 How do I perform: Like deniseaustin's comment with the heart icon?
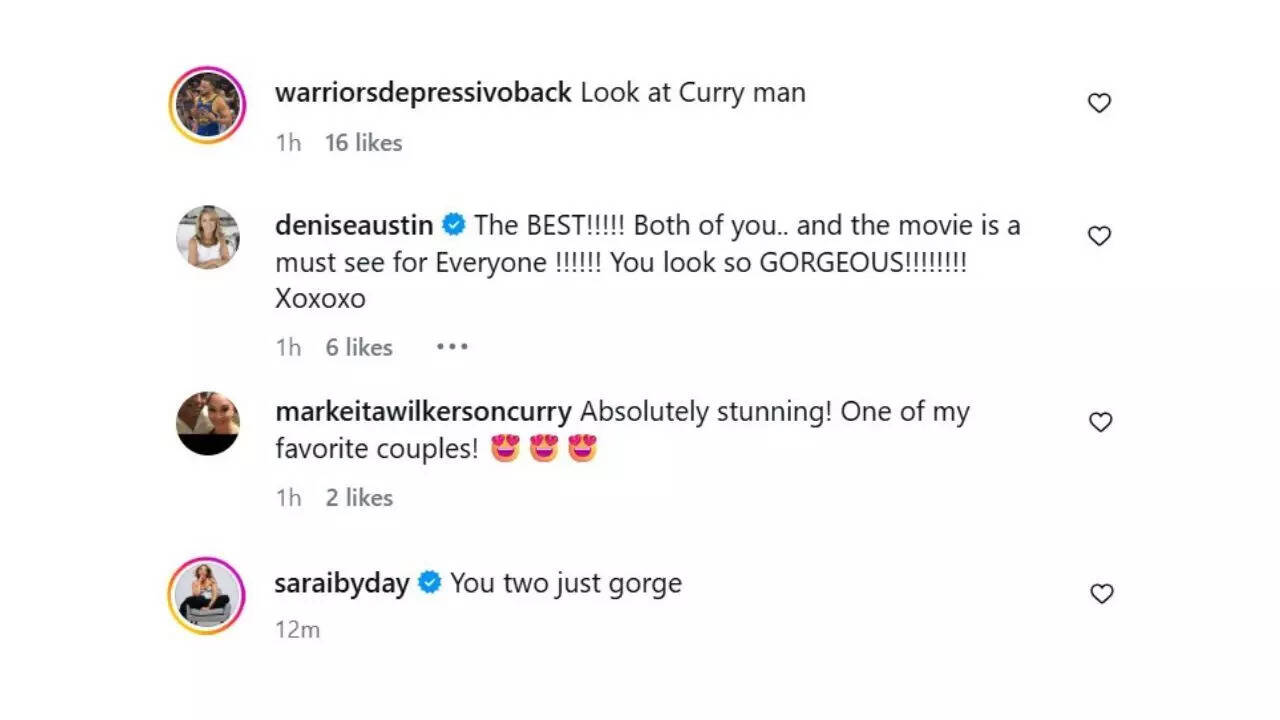1099,236
